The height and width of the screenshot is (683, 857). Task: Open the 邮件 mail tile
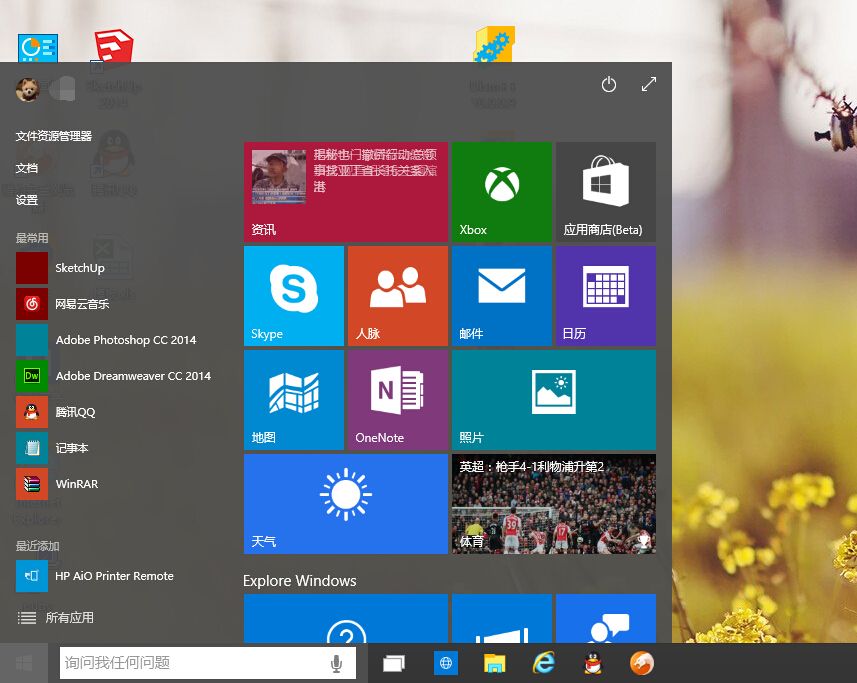[502, 296]
